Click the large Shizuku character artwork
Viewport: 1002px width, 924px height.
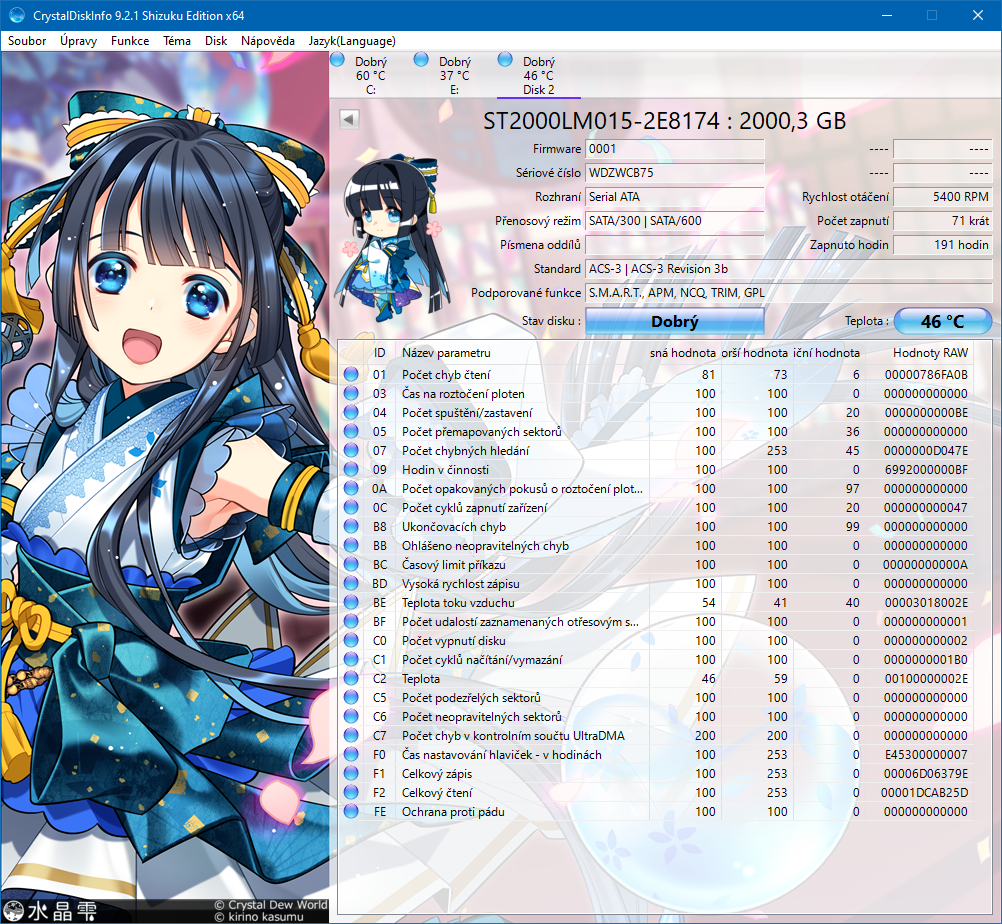coord(165,487)
